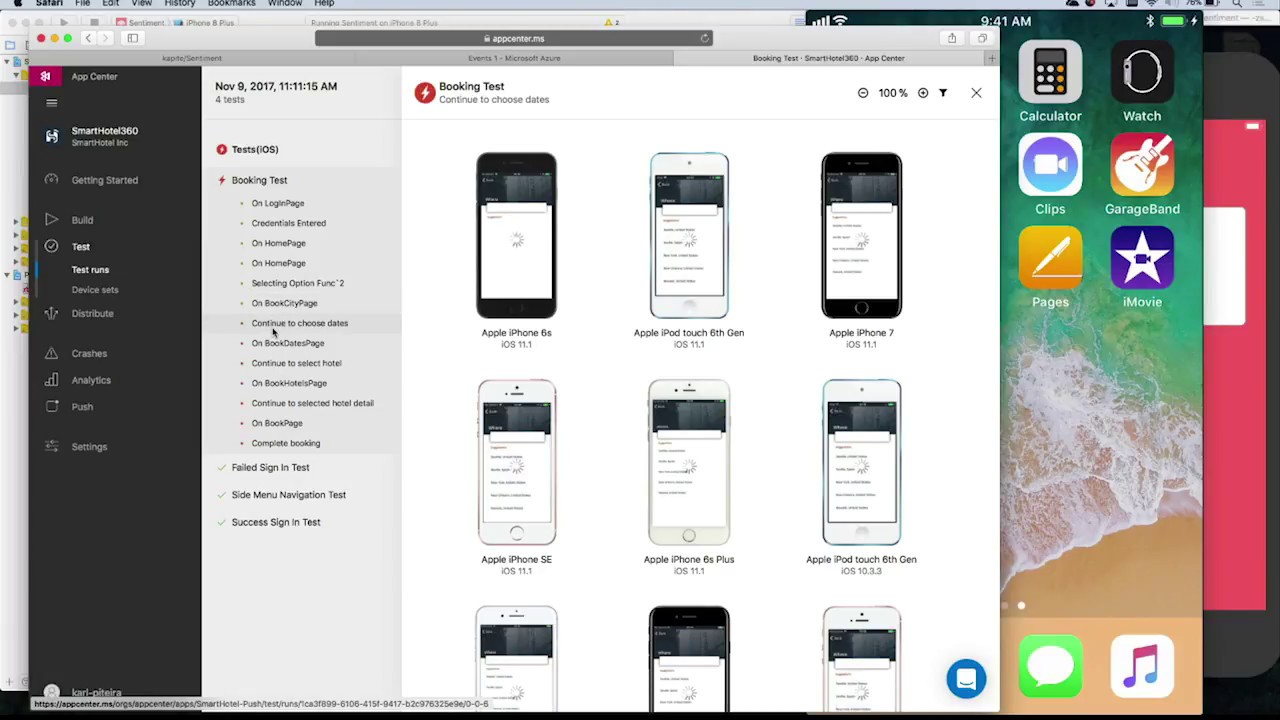Open Settings in App Center sidebar
1280x720 pixels.
click(x=89, y=447)
